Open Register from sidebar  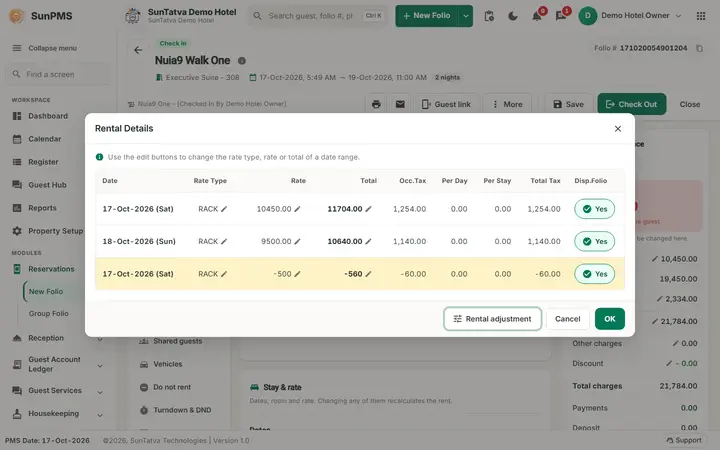tap(43, 162)
